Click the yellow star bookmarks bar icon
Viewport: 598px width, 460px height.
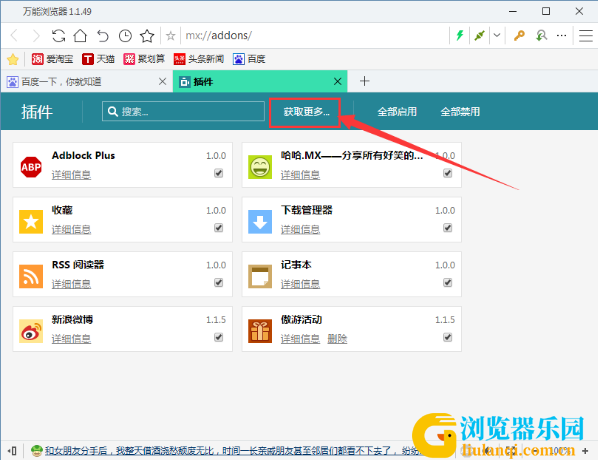(13, 59)
